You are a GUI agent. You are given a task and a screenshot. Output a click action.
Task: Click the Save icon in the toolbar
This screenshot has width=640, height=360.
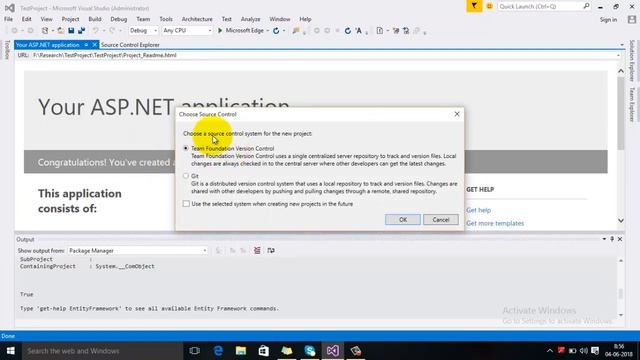(x=71, y=31)
